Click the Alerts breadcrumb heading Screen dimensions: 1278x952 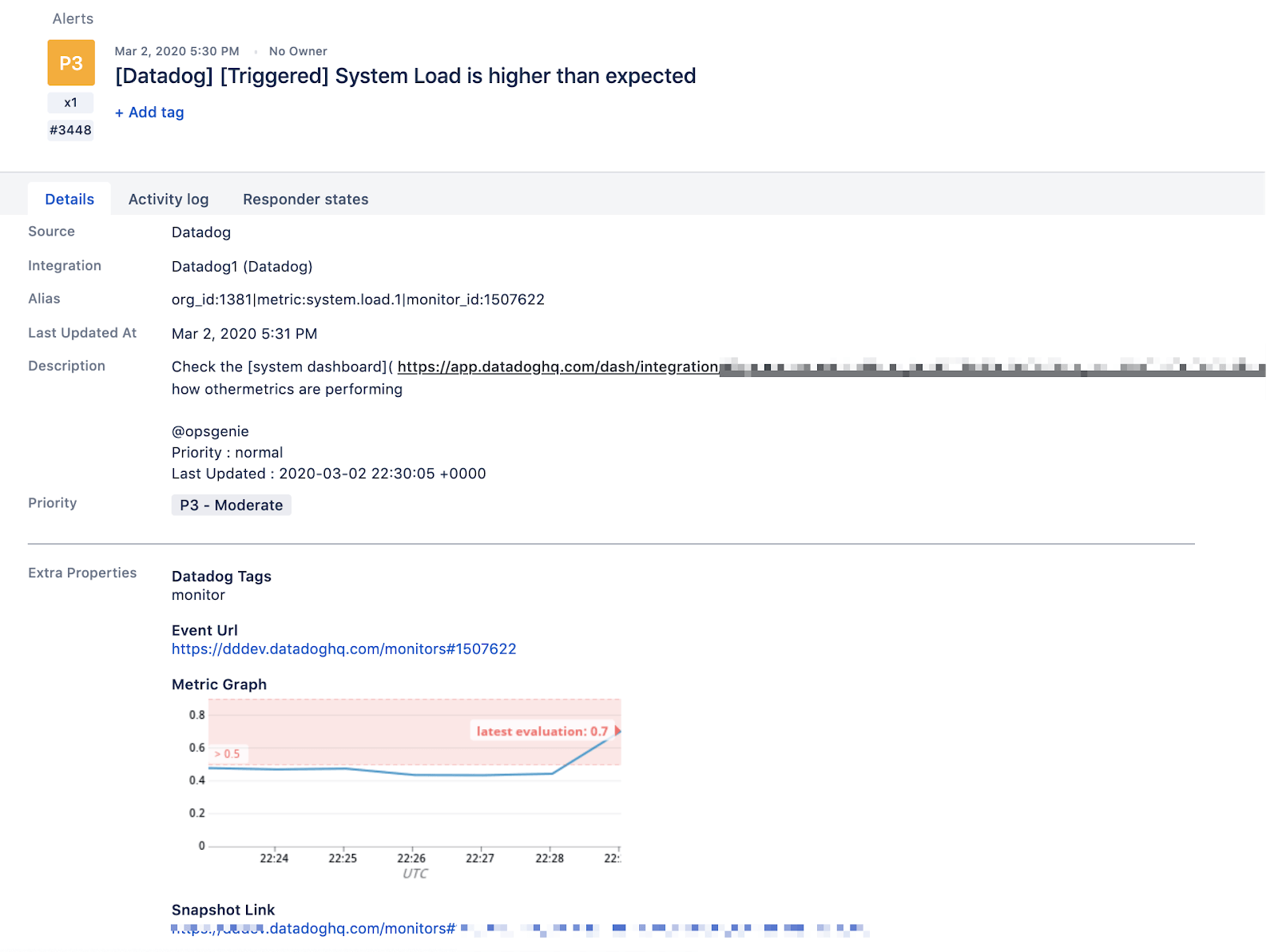(73, 18)
